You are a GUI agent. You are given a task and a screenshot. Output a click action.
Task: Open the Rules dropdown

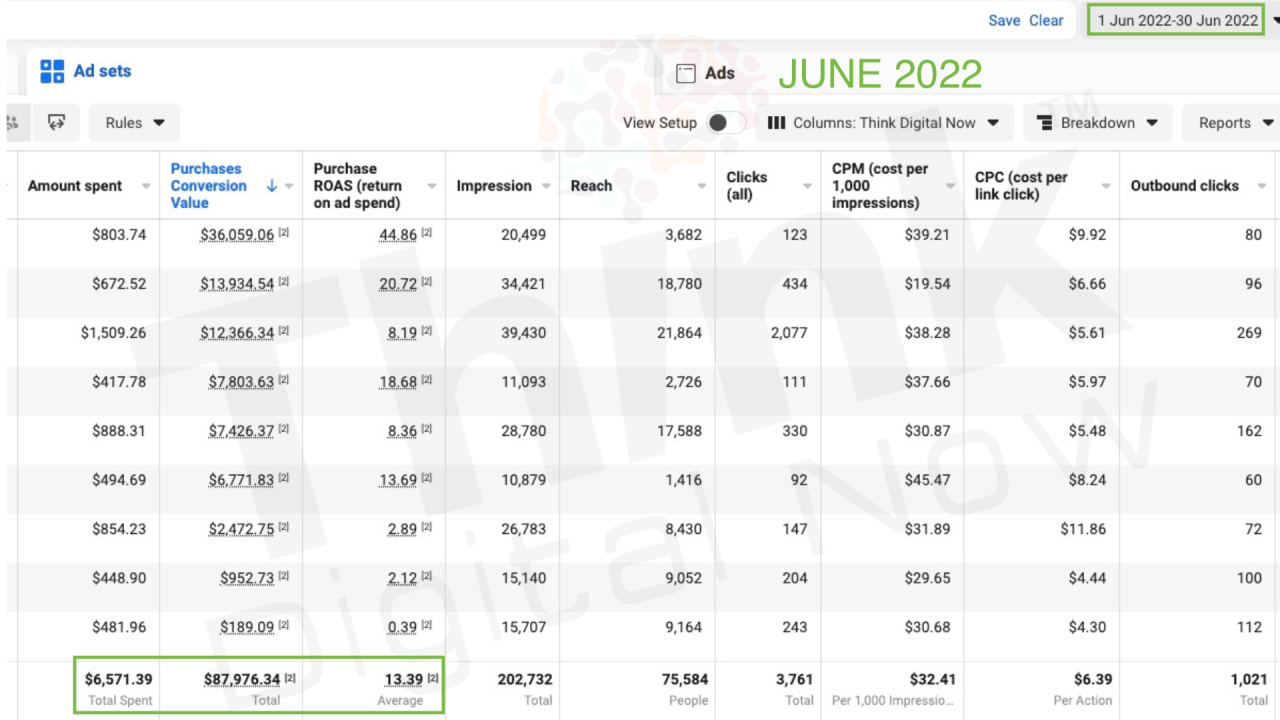click(x=135, y=123)
